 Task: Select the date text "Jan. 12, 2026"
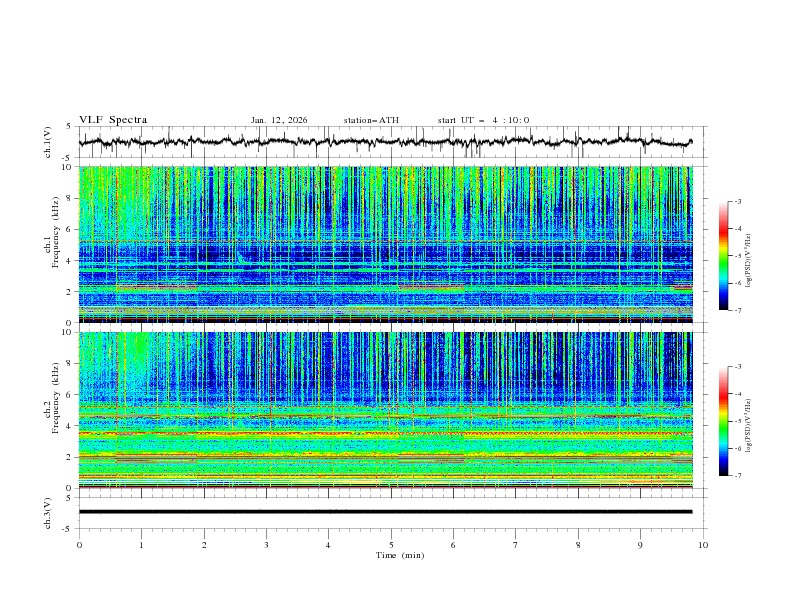pyautogui.click(x=279, y=120)
